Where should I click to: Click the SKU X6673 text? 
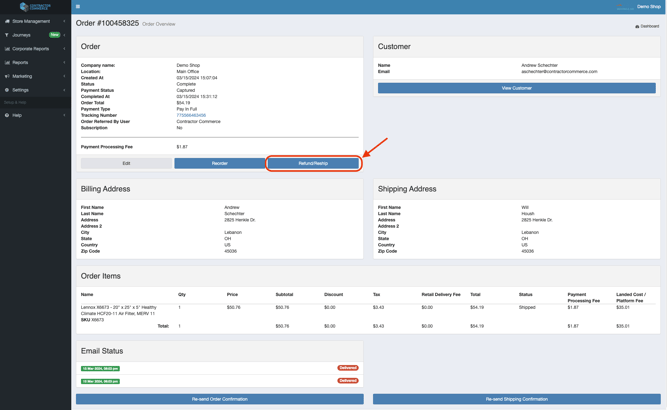coord(92,320)
